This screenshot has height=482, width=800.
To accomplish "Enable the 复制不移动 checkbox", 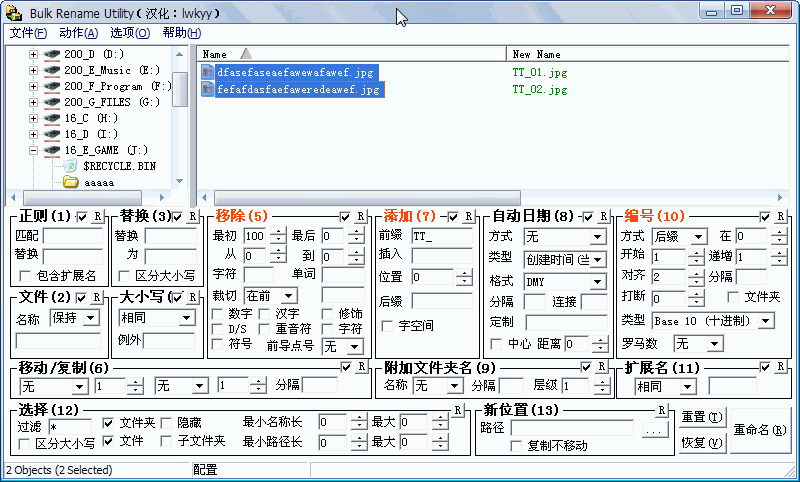I will tap(516, 446).
